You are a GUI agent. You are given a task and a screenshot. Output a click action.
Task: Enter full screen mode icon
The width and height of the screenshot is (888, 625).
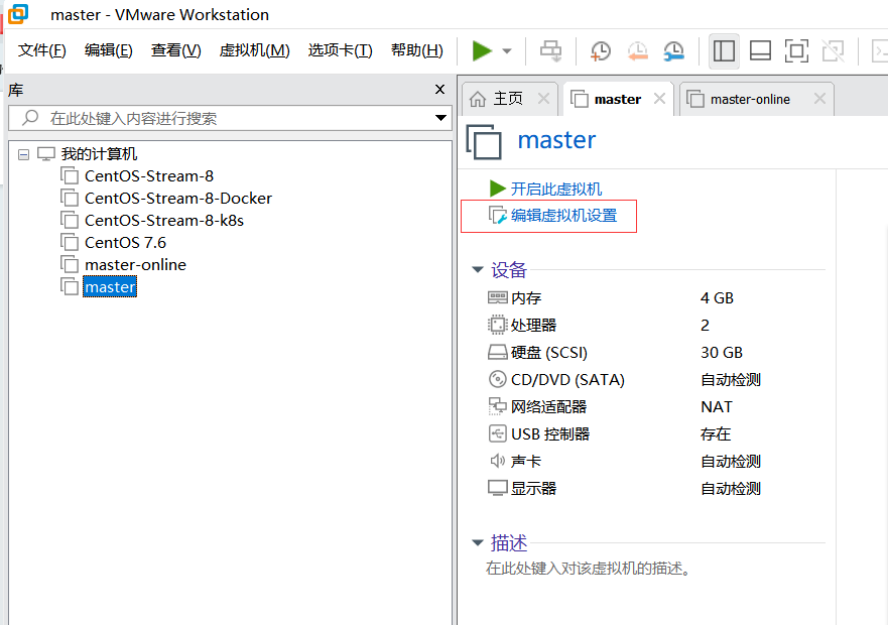tap(796, 51)
